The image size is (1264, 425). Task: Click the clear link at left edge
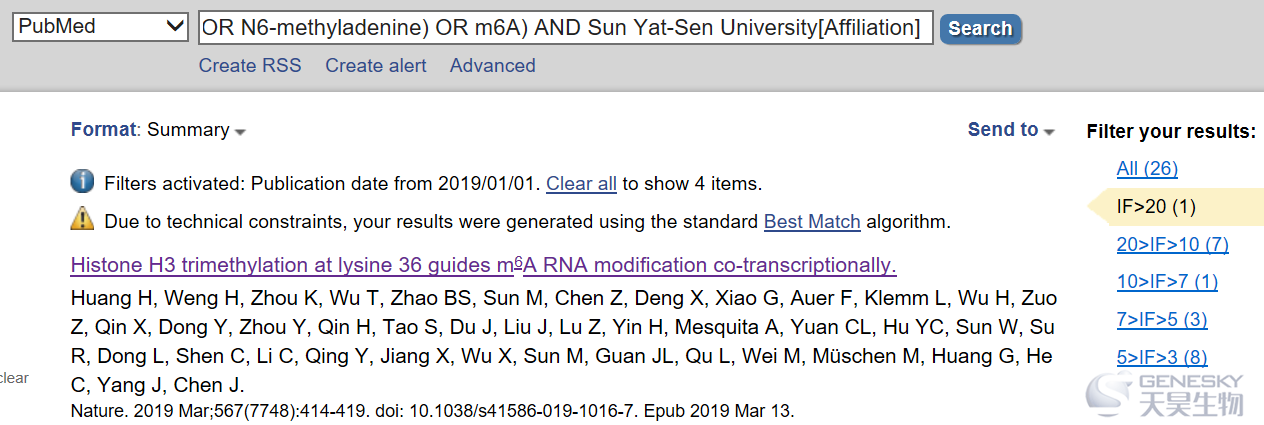click(14, 378)
